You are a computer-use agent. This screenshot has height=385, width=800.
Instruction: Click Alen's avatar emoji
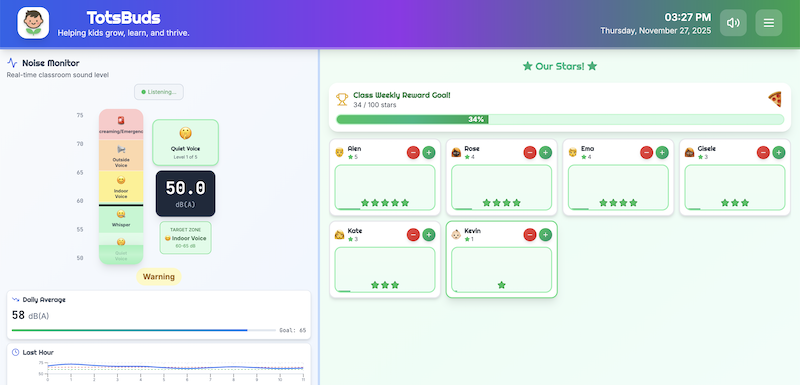coord(339,152)
